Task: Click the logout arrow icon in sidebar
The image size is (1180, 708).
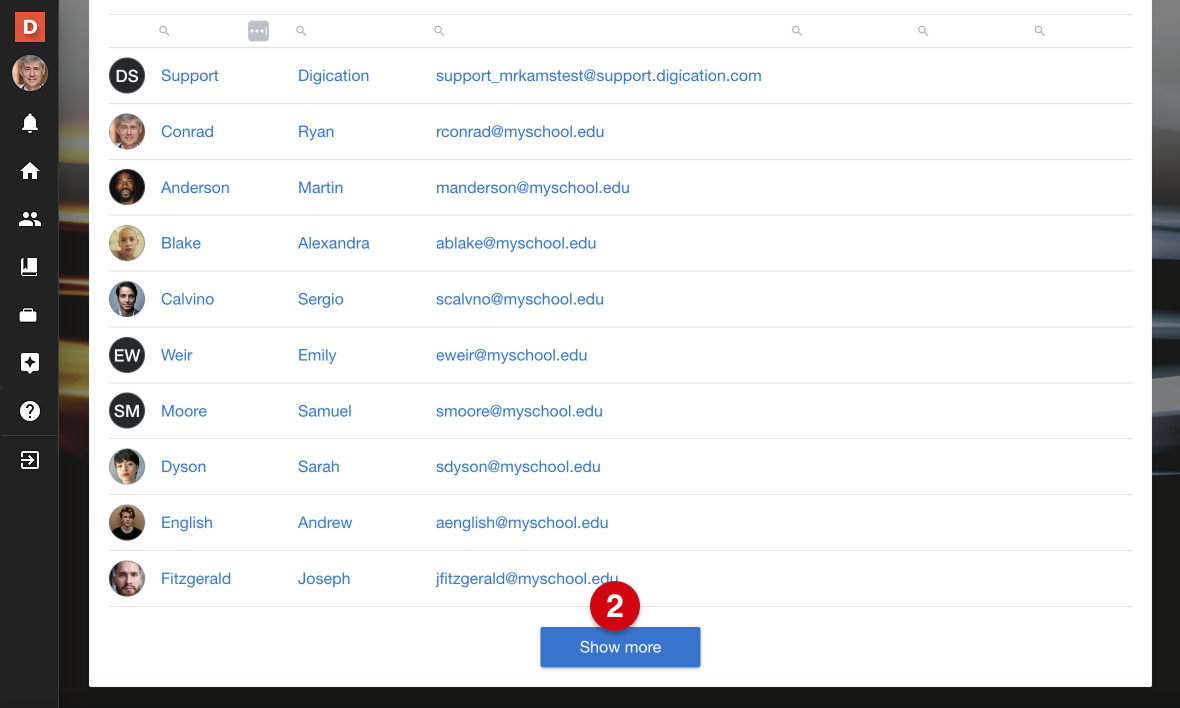Action: point(29,460)
